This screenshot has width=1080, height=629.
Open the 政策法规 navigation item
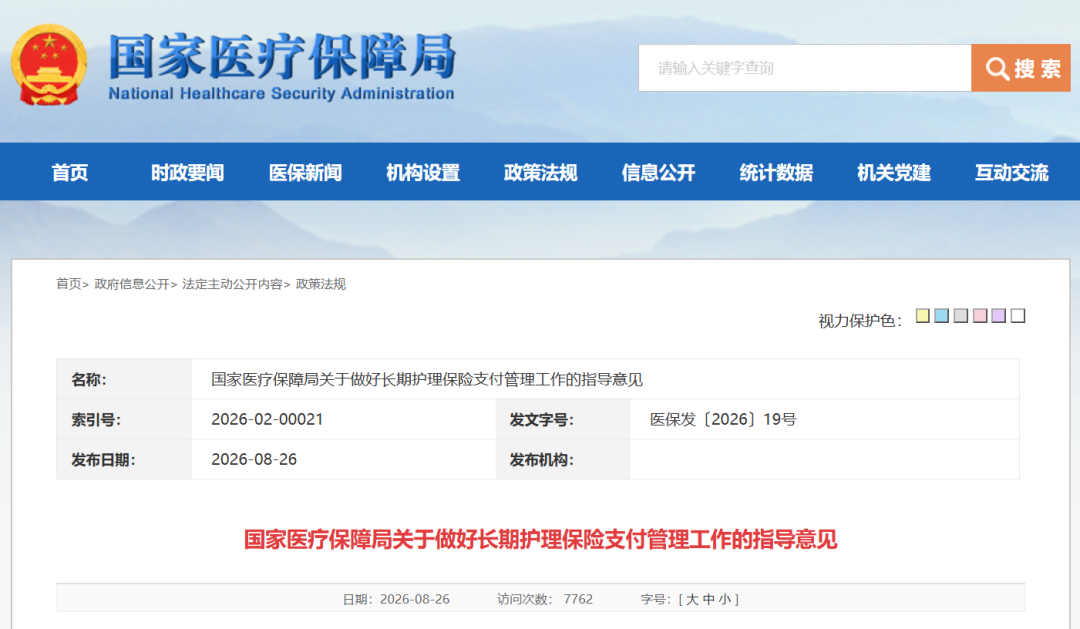coord(541,172)
